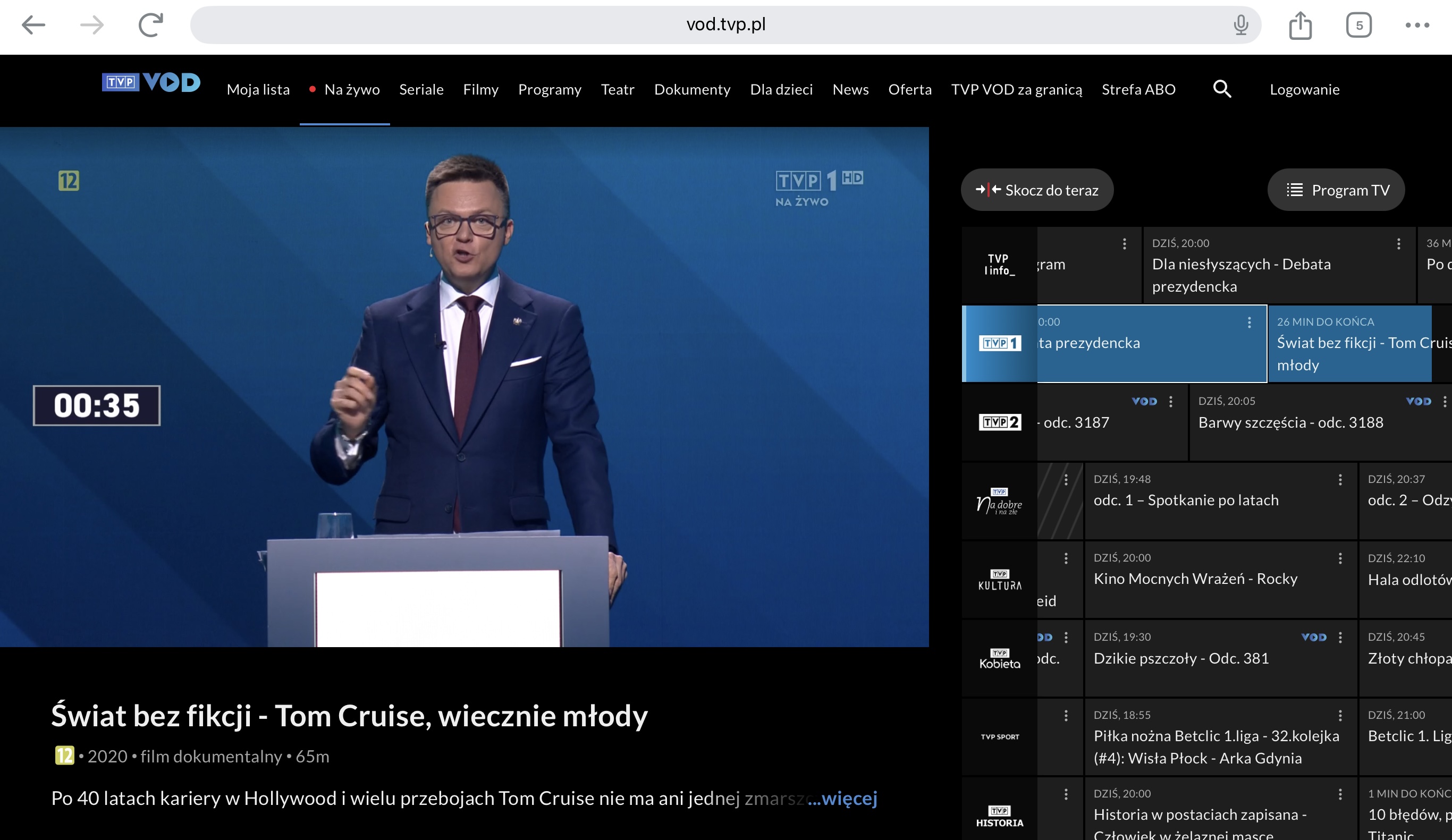Select the TVP Sport channel logo

[999, 737]
